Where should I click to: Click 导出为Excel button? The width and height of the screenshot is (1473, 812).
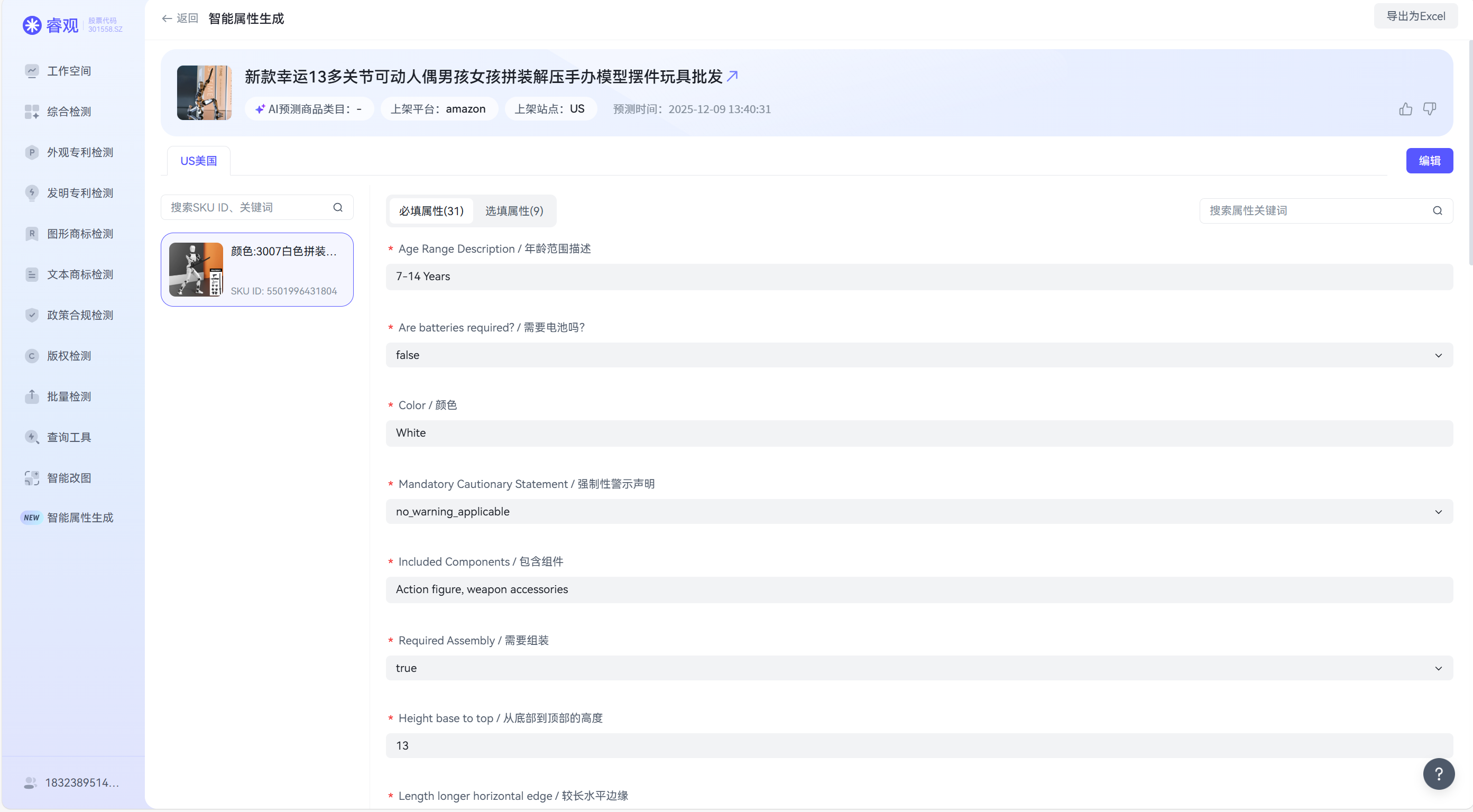click(x=1415, y=16)
